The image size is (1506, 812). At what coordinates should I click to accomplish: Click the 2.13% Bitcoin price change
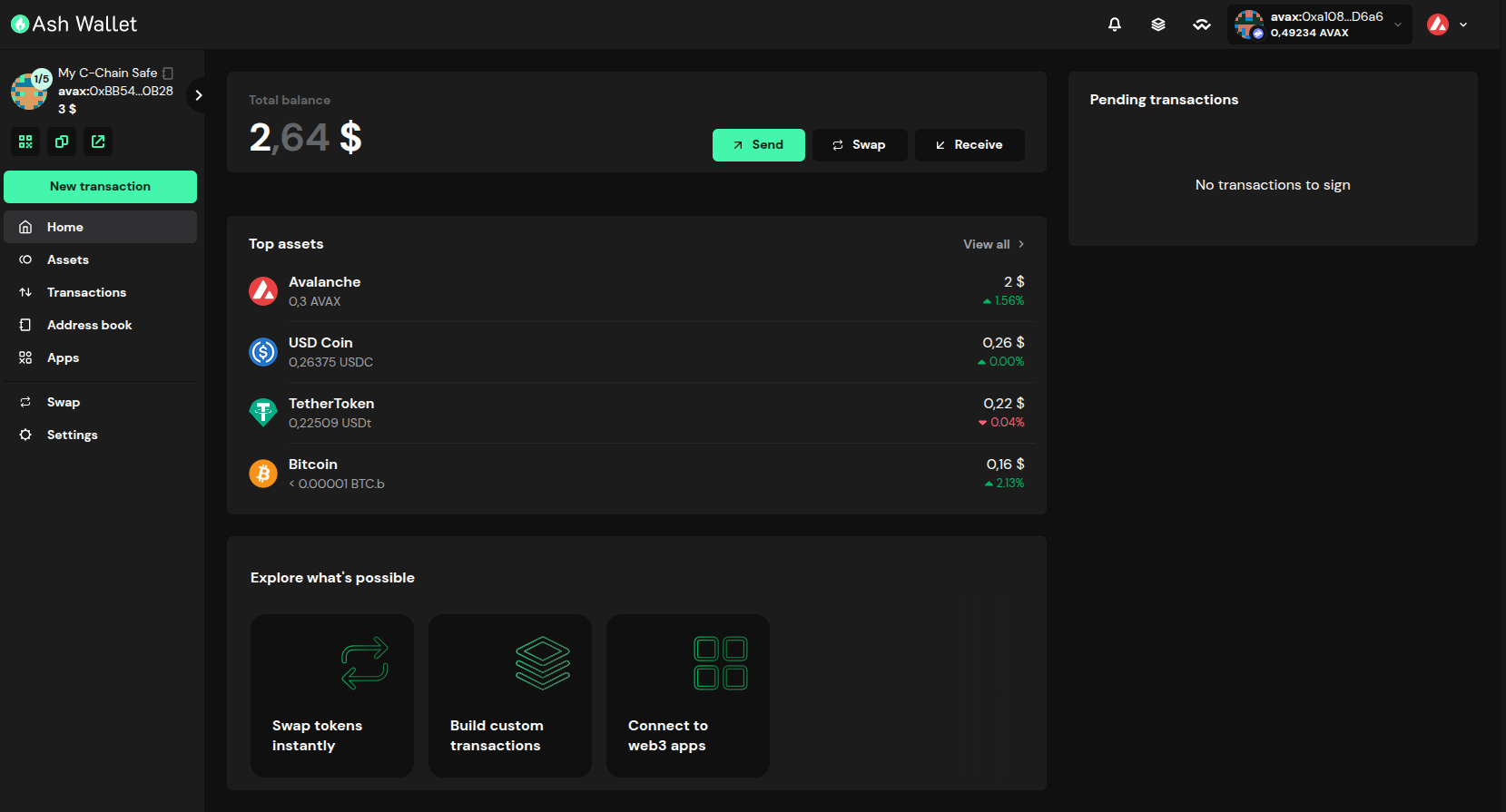(x=1005, y=484)
